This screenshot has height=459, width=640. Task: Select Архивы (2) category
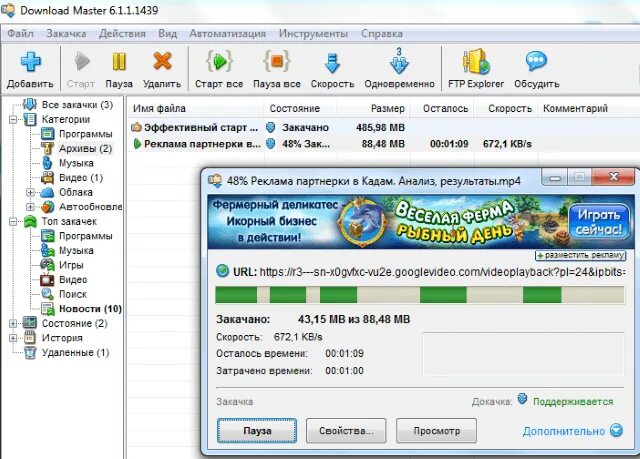[x=85, y=149]
